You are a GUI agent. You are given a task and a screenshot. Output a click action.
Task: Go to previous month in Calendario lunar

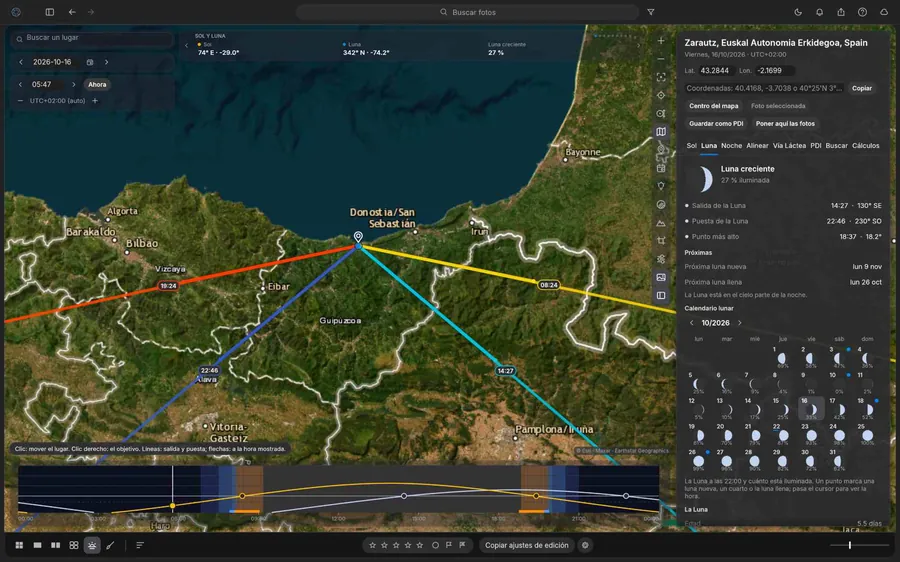692,323
